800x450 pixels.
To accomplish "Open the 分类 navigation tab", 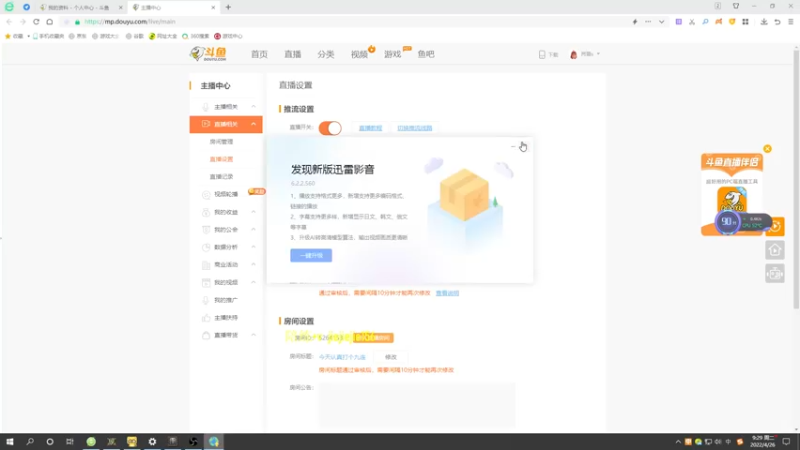I will tap(326, 54).
